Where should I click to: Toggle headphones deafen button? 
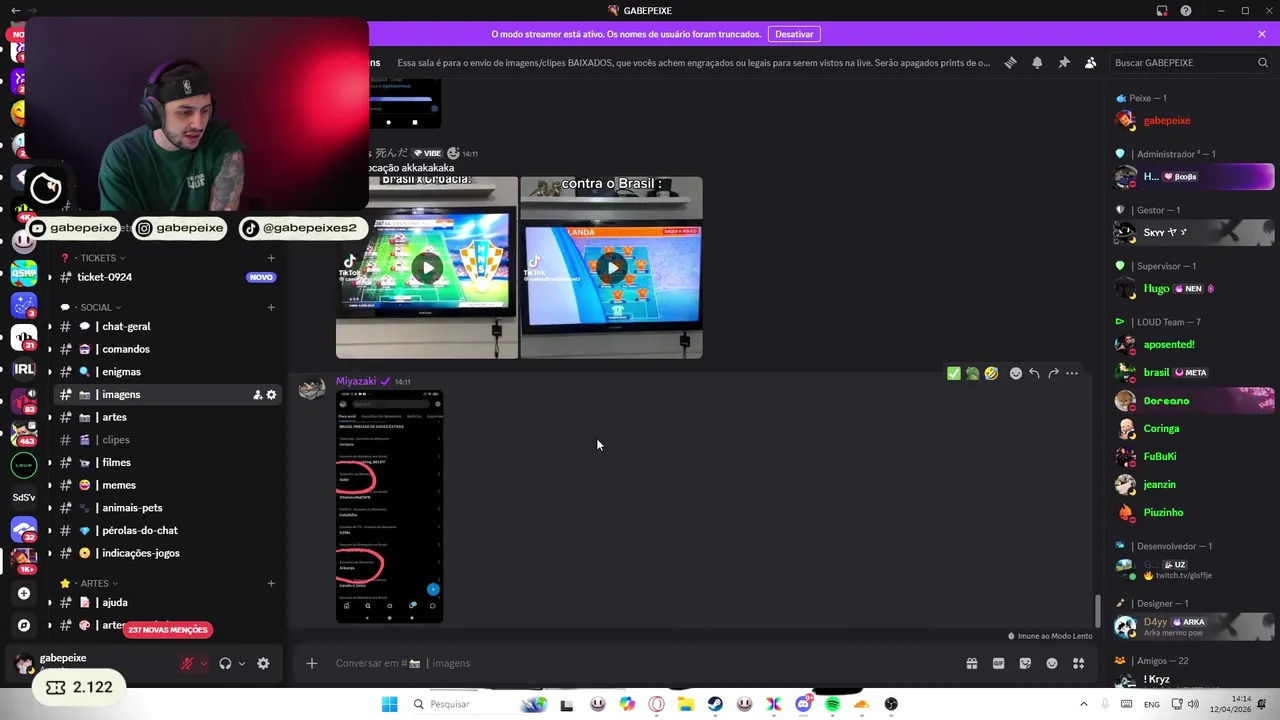pyautogui.click(x=225, y=663)
